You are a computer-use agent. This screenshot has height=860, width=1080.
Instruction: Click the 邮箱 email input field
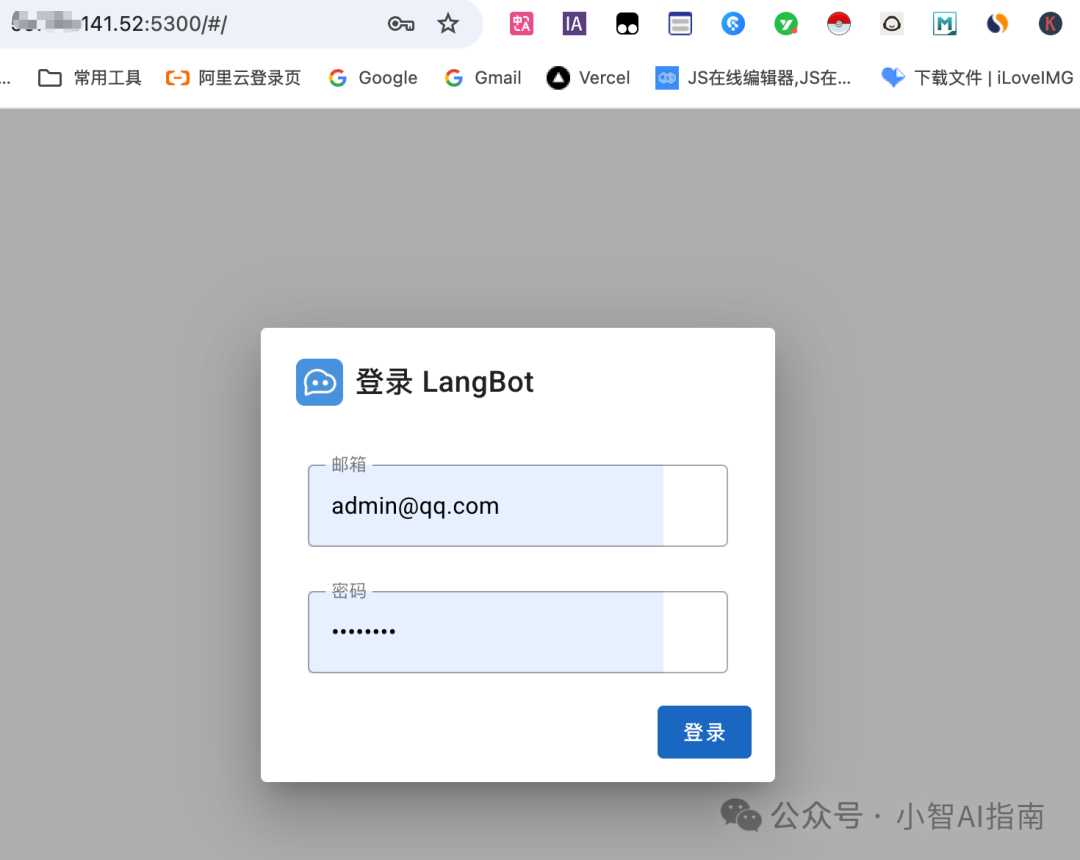pyautogui.click(x=518, y=506)
